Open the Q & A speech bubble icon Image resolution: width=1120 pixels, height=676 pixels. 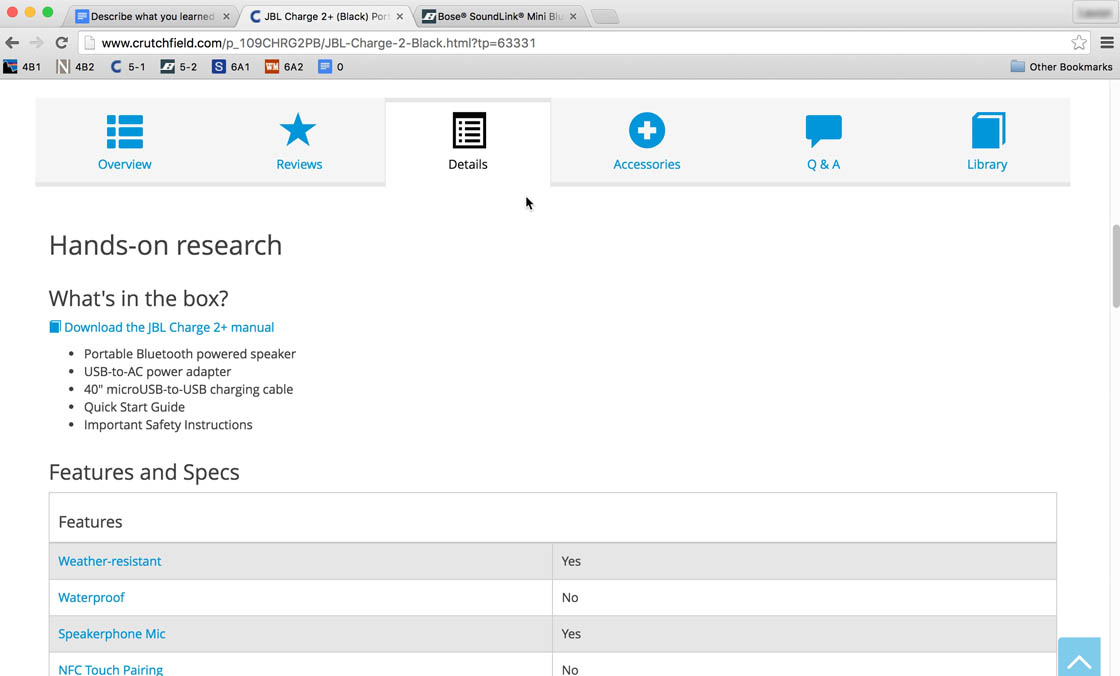(823, 131)
